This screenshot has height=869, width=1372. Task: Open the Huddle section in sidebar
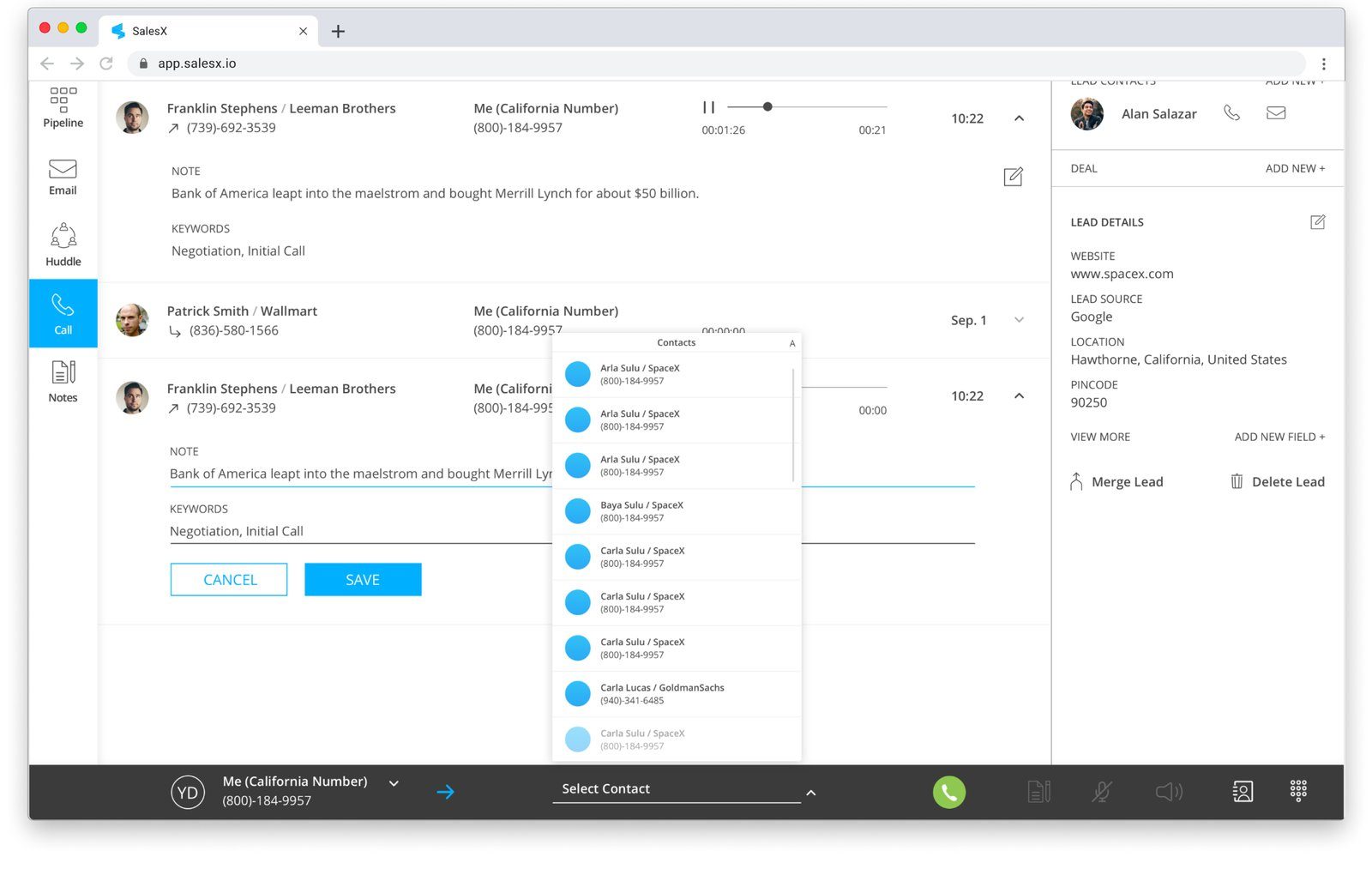point(63,244)
